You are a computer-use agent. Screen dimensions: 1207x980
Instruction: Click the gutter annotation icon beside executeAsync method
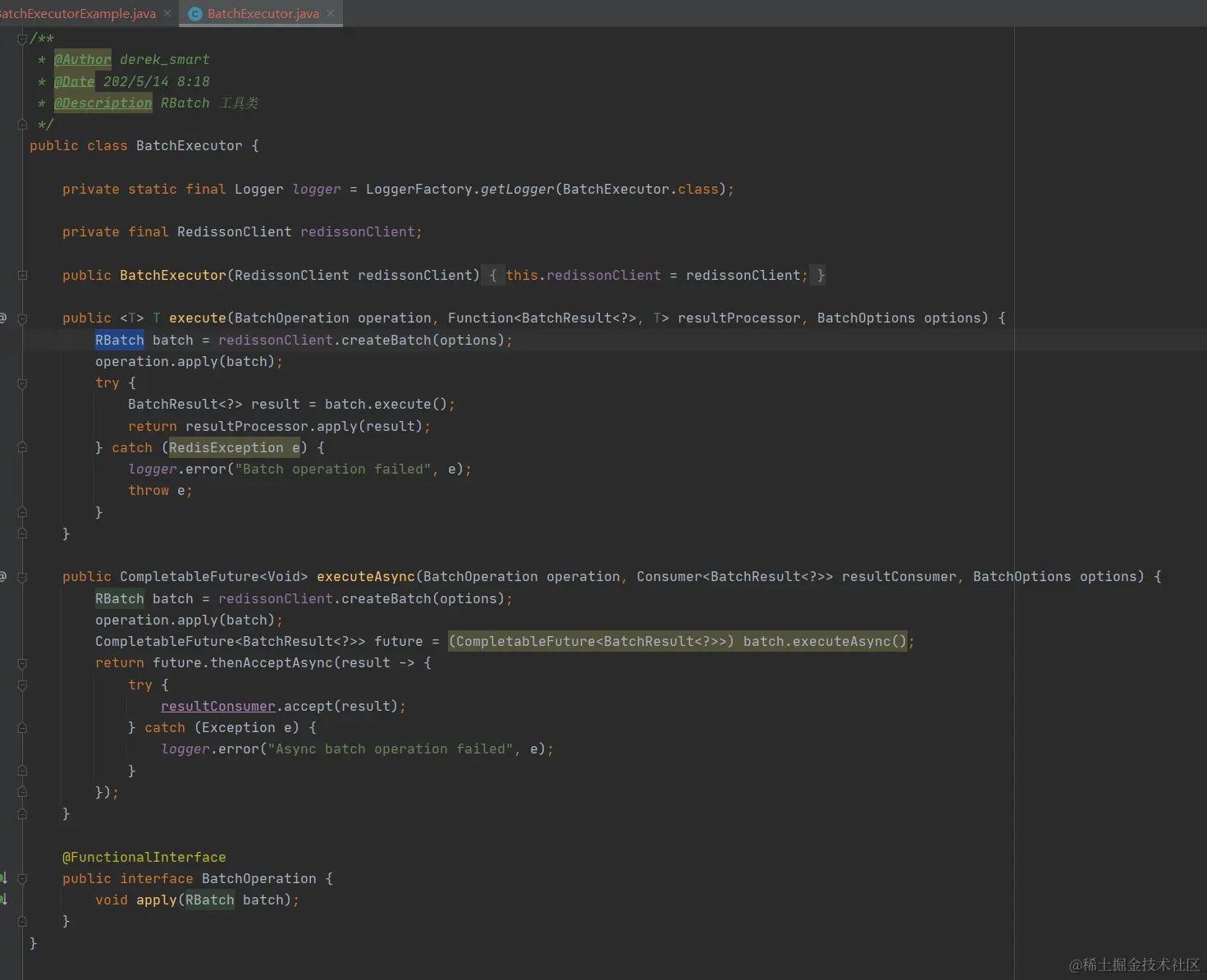[3, 576]
